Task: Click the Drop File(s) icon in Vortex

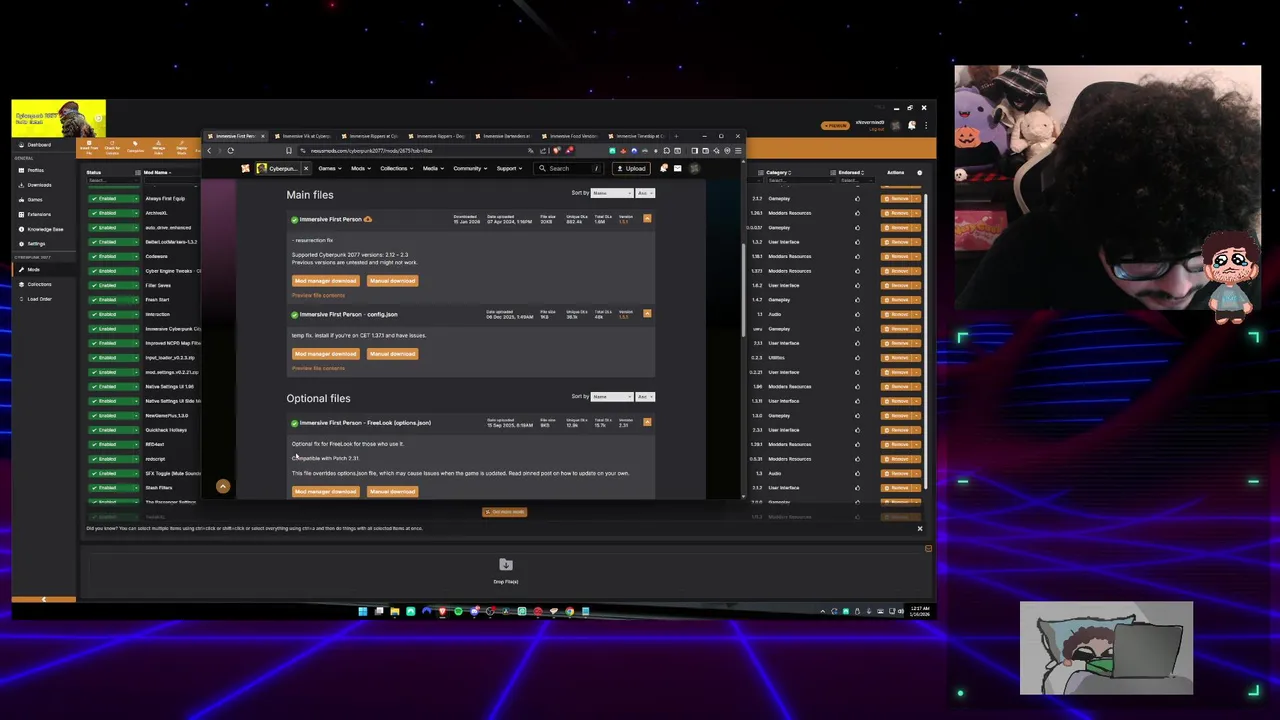Action: point(505,565)
